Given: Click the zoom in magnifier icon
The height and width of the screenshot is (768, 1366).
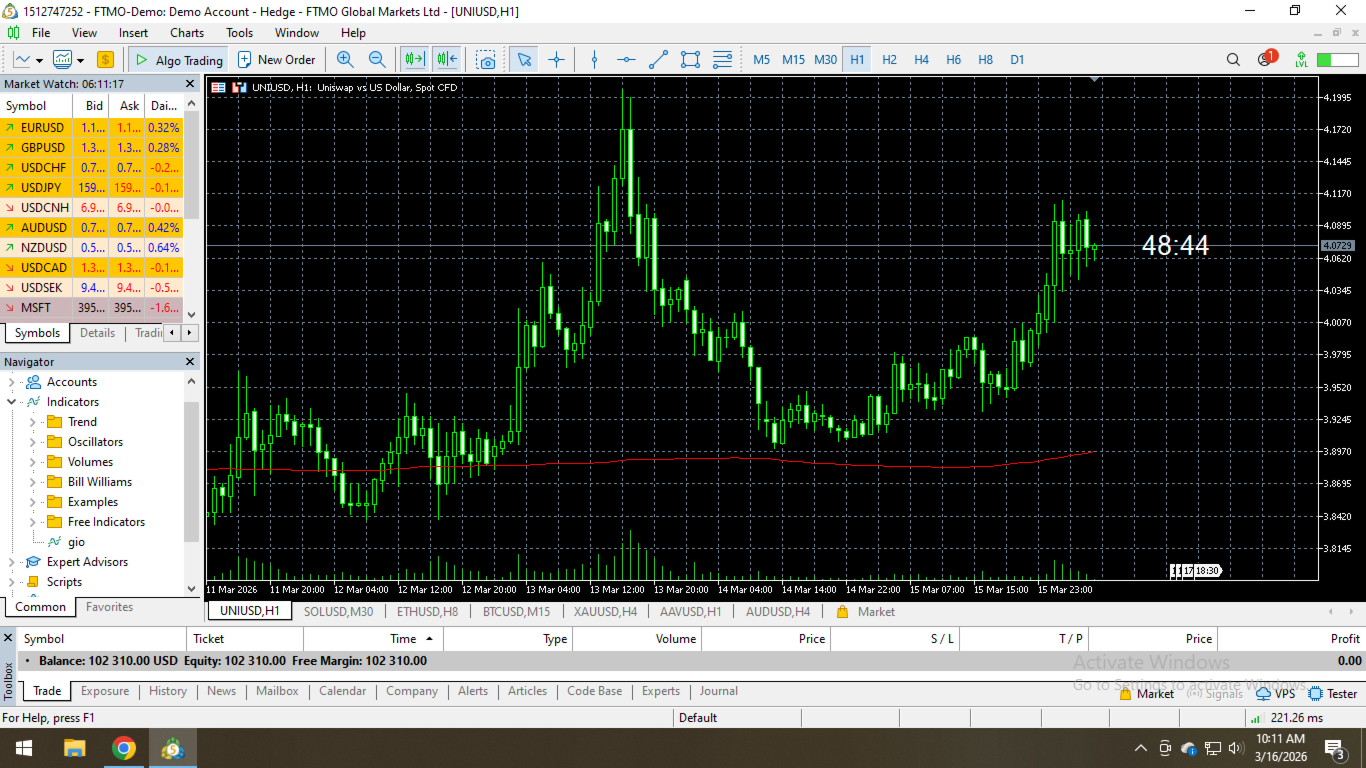Looking at the screenshot, I should (345, 60).
